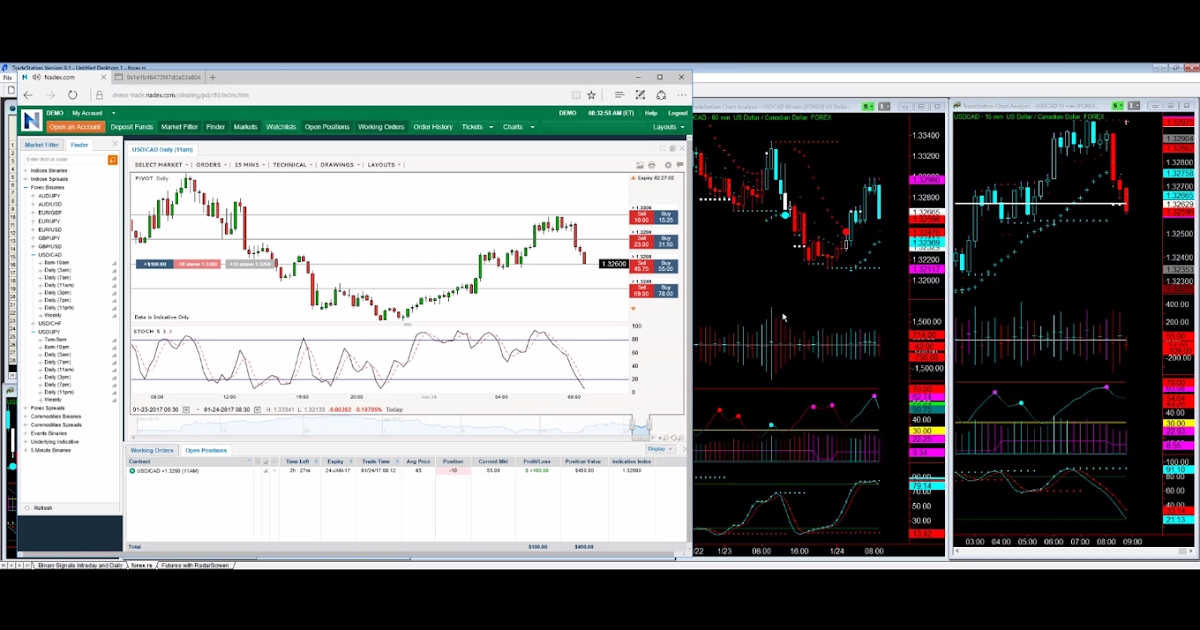
Task: Open the Tickets menu
Action: pyautogui.click(x=476, y=127)
